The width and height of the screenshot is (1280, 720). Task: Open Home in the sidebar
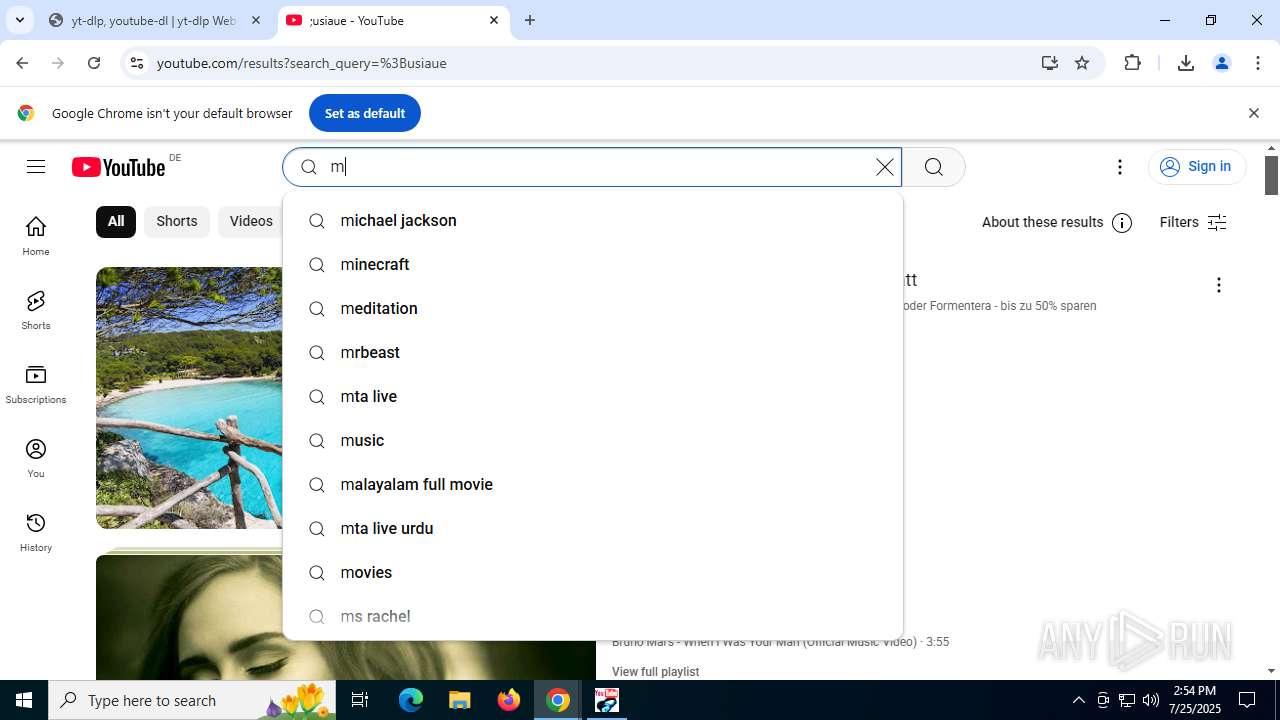[x=36, y=236]
